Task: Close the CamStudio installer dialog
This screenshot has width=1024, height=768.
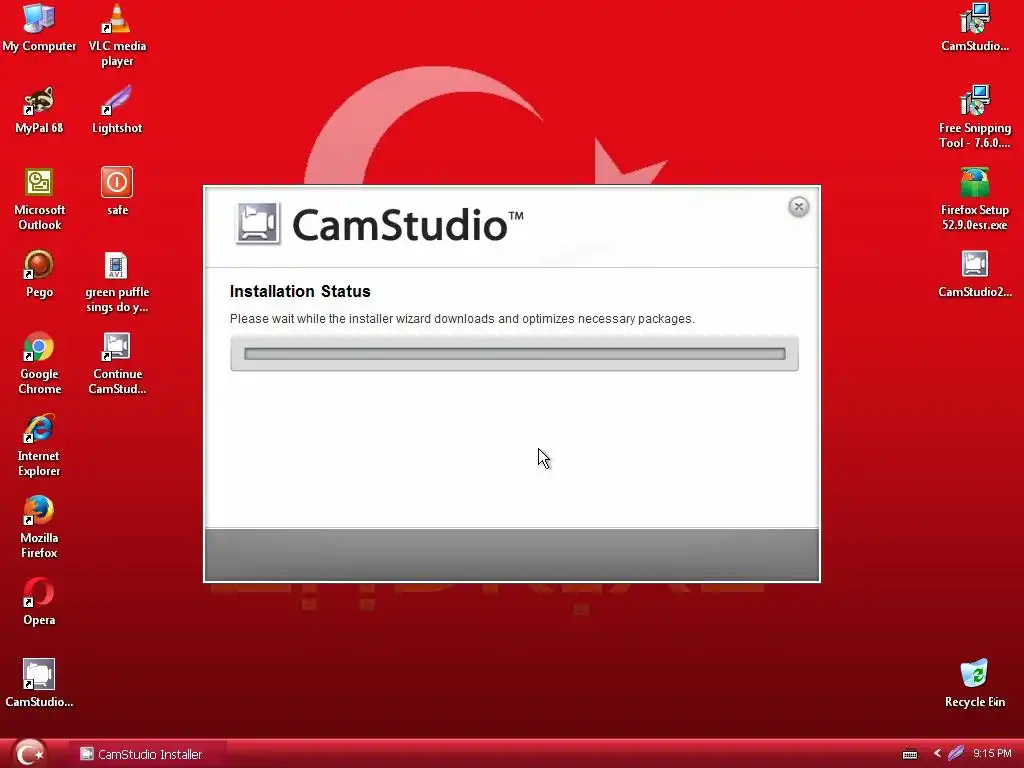Action: point(798,207)
